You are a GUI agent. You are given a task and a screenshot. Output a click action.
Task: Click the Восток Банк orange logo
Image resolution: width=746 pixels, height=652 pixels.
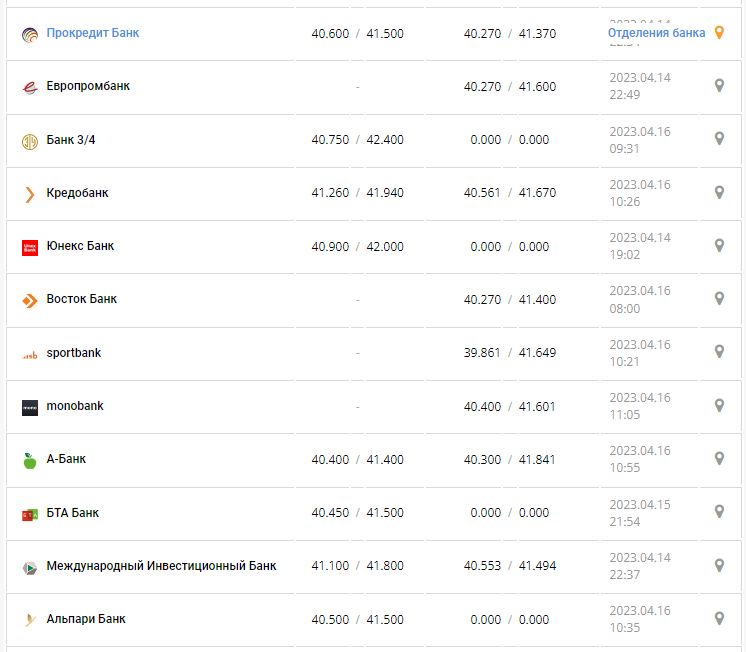(x=29, y=300)
